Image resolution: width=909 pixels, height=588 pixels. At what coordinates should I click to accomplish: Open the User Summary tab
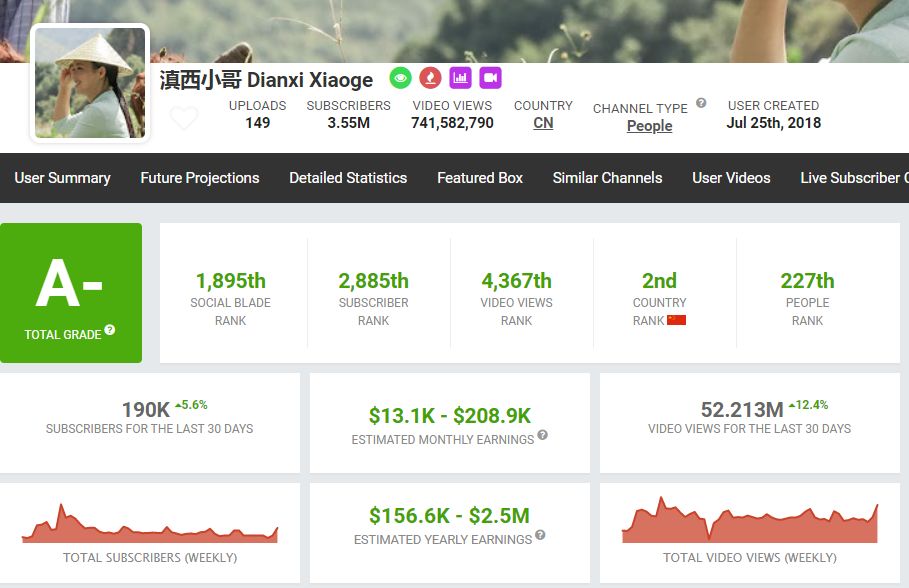coord(63,178)
